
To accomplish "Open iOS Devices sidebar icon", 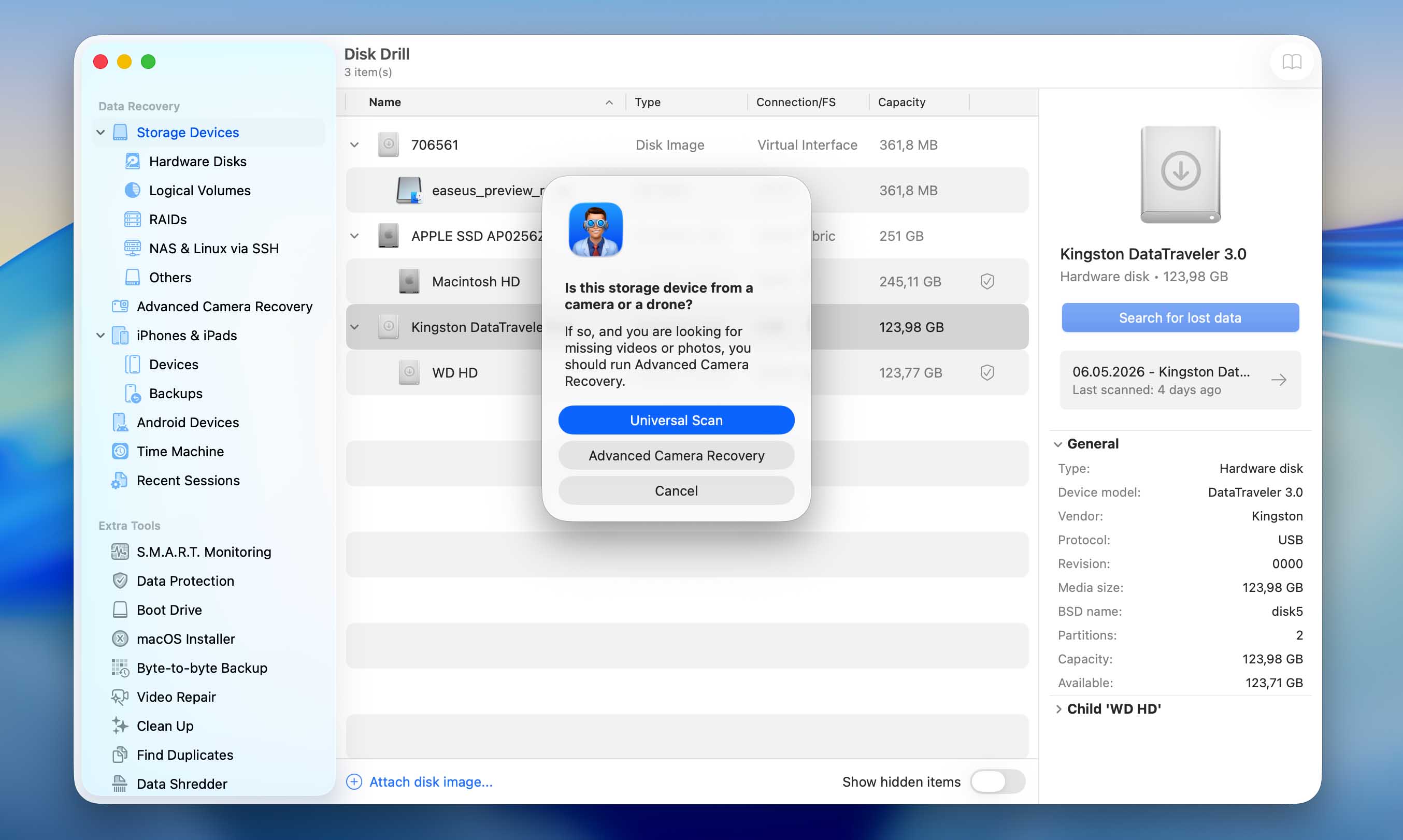I will click(x=133, y=365).
